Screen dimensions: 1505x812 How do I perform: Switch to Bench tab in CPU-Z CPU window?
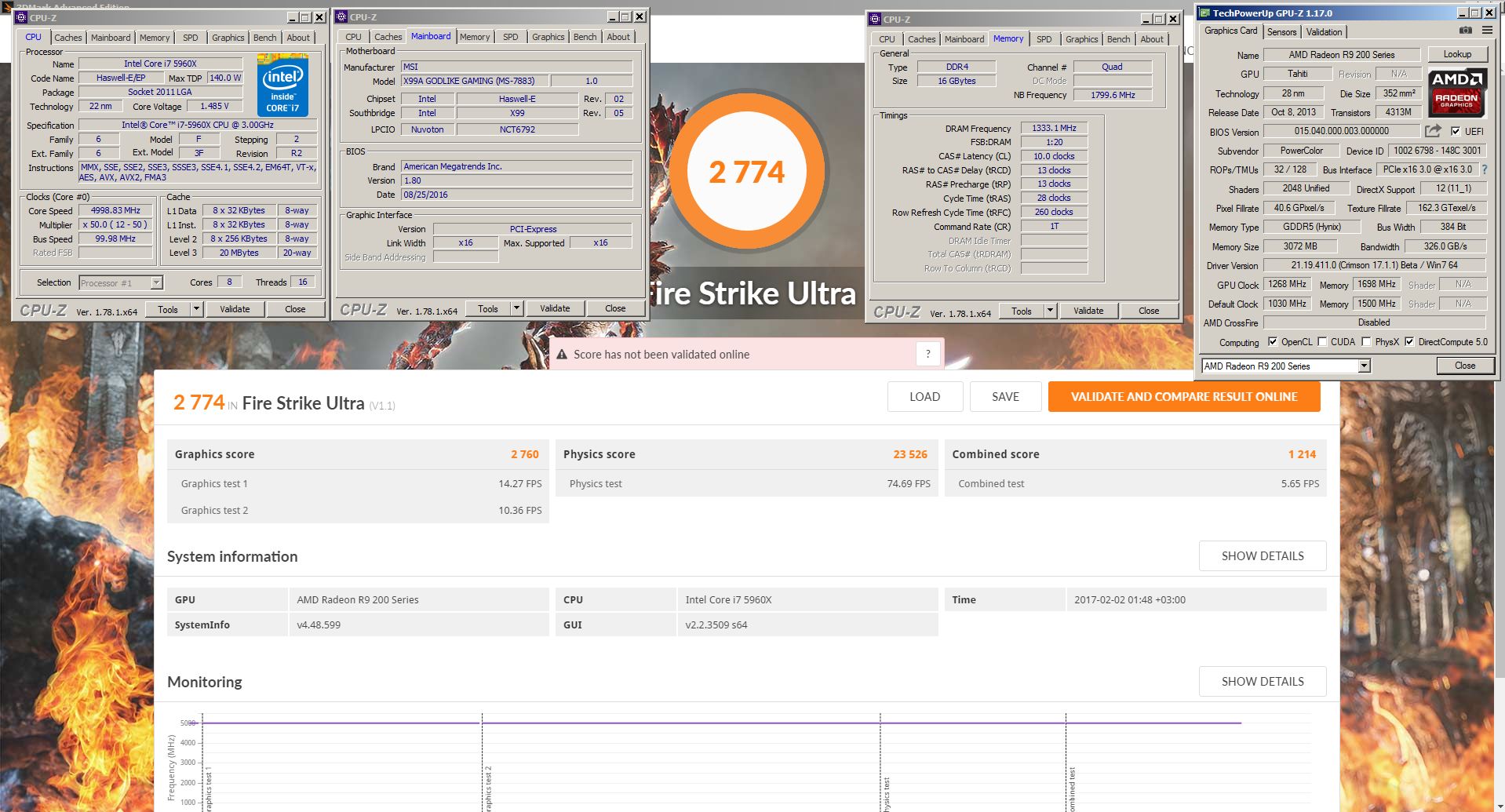point(264,38)
